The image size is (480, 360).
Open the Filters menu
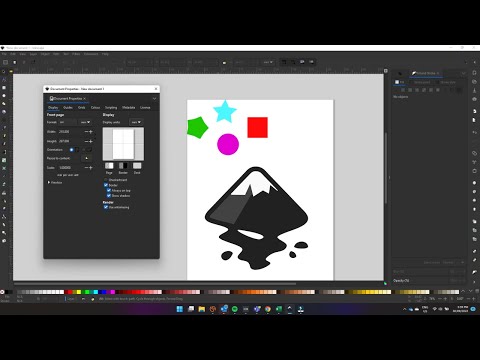(76, 54)
